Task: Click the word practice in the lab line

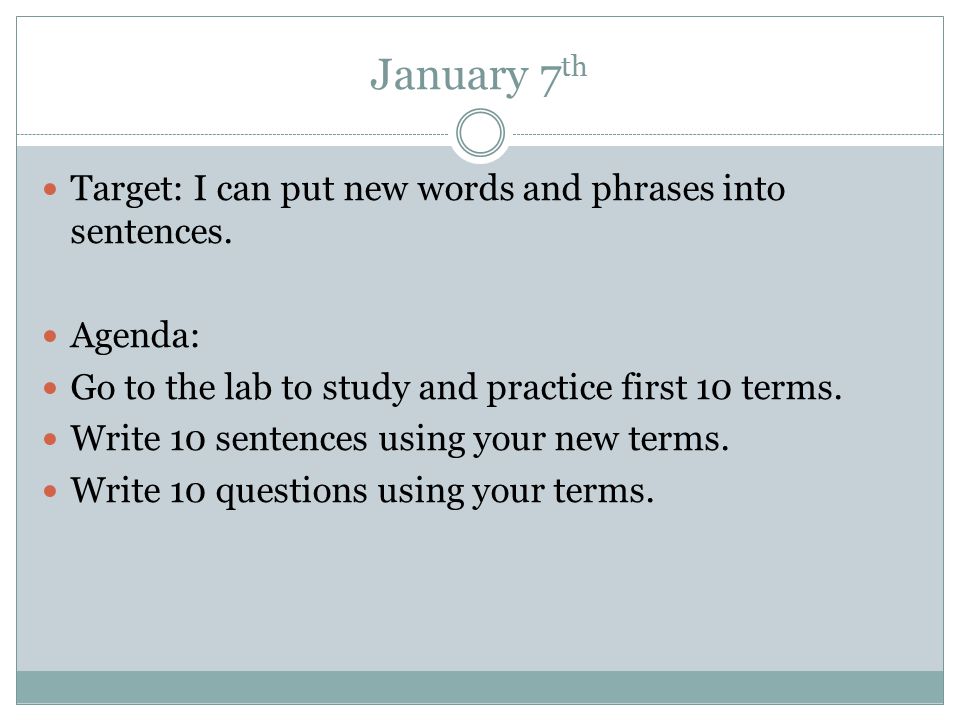Action: click(x=549, y=389)
